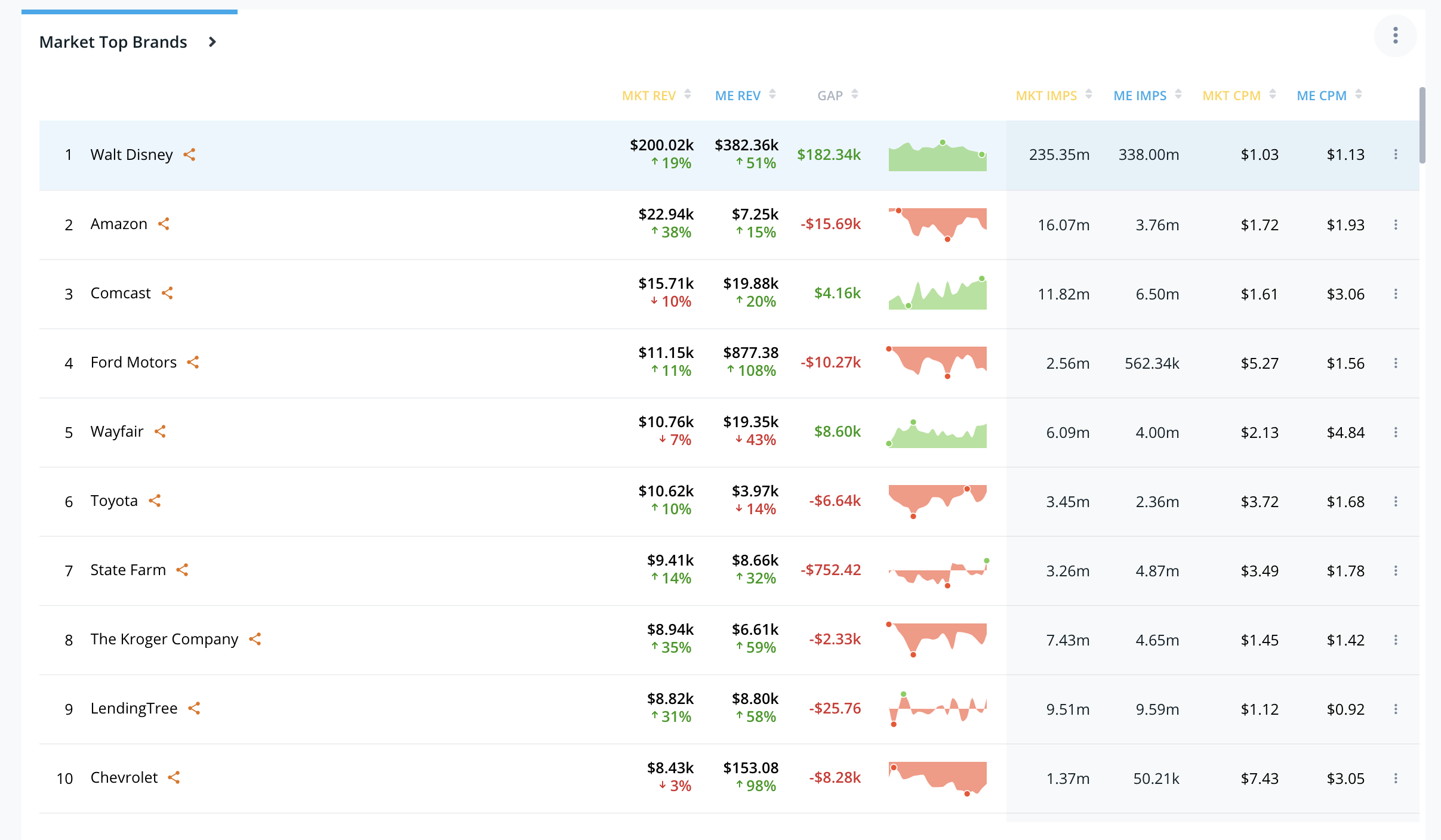Click share icon next to Comcast
The width and height of the screenshot is (1441, 840).
coord(167,293)
